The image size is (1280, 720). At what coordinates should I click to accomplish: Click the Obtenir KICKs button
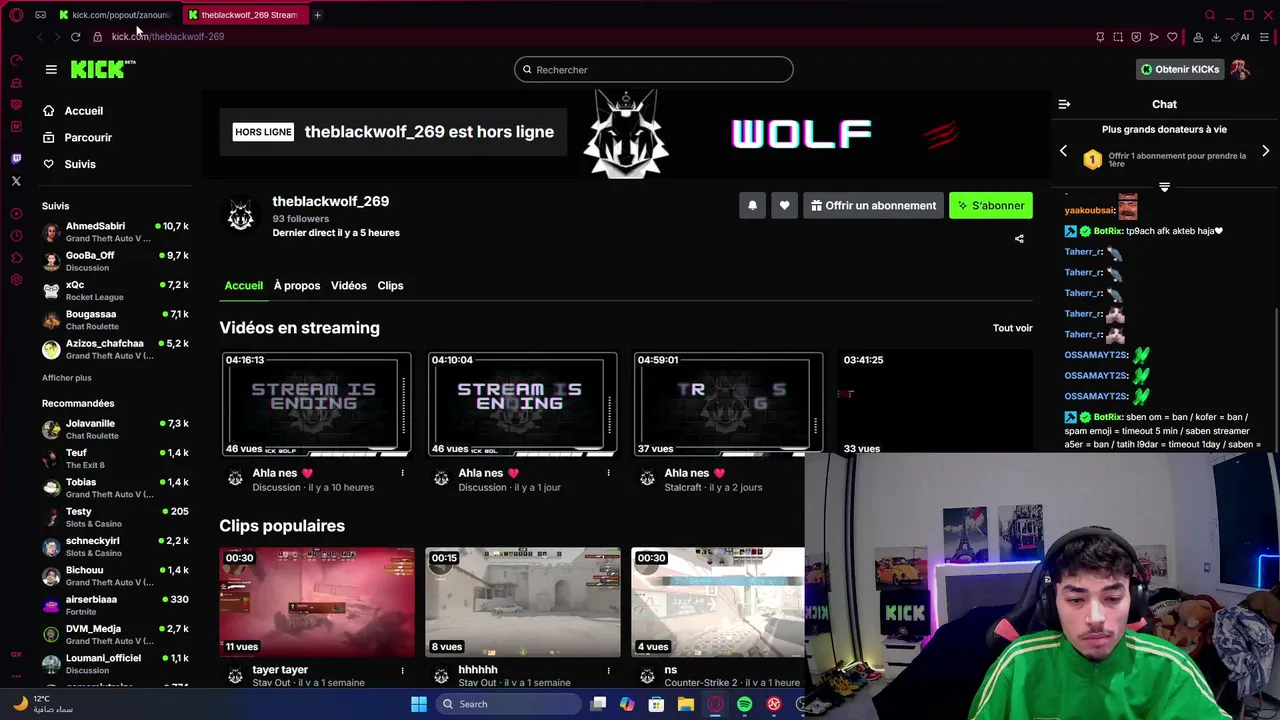pyautogui.click(x=1180, y=69)
